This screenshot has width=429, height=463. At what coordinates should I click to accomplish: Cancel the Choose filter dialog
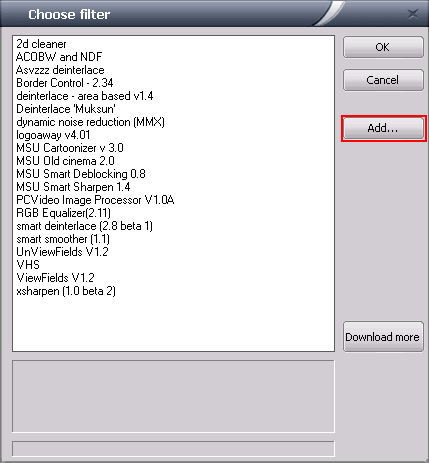click(383, 80)
